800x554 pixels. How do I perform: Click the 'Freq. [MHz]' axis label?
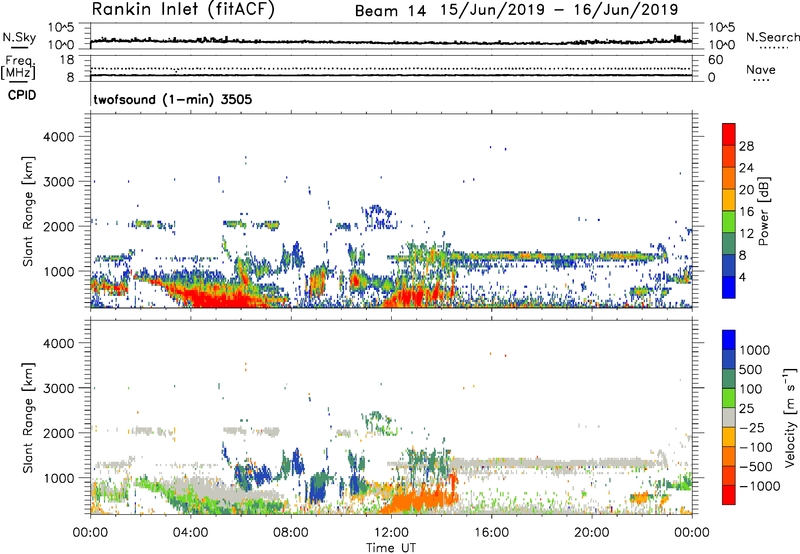[18, 67]
